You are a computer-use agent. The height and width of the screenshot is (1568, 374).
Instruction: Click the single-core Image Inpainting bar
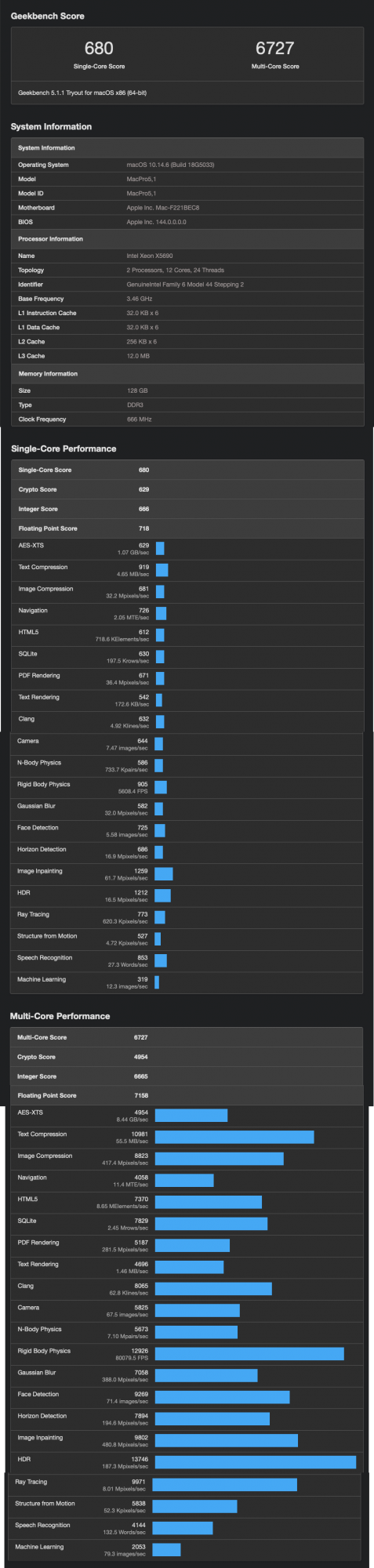pos(164,874)
